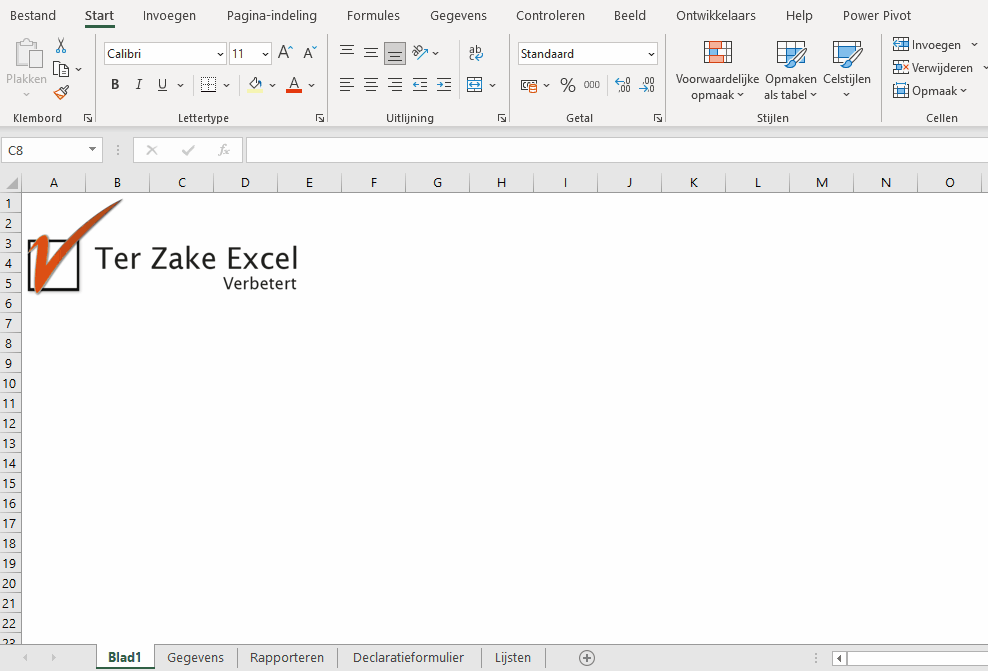Click merge and center icon

(x=474, y=84)
